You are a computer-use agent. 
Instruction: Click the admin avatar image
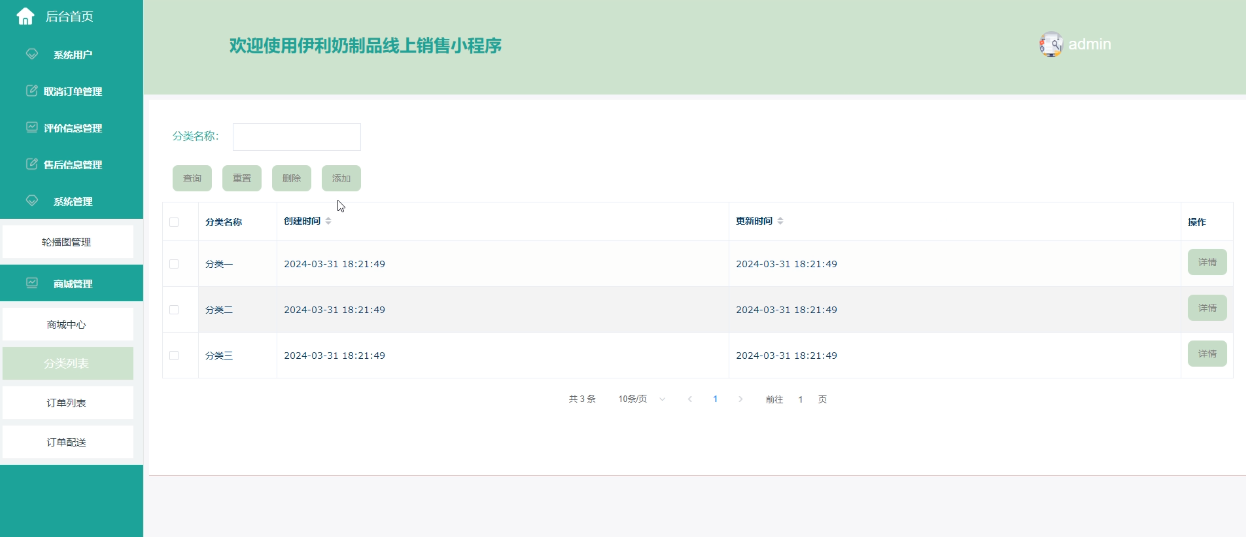tap(1051, 44)
